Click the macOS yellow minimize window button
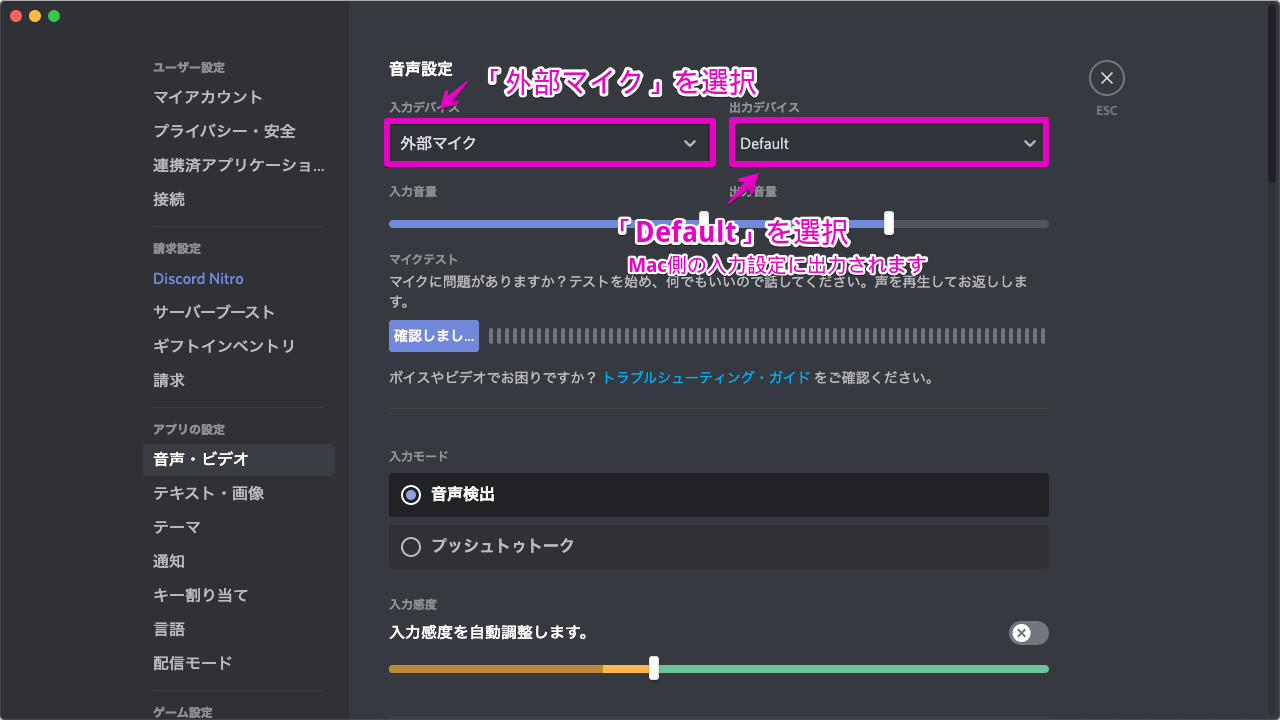Image resolution: width=1280 pixels, height=720 pixels. [35, 16]
